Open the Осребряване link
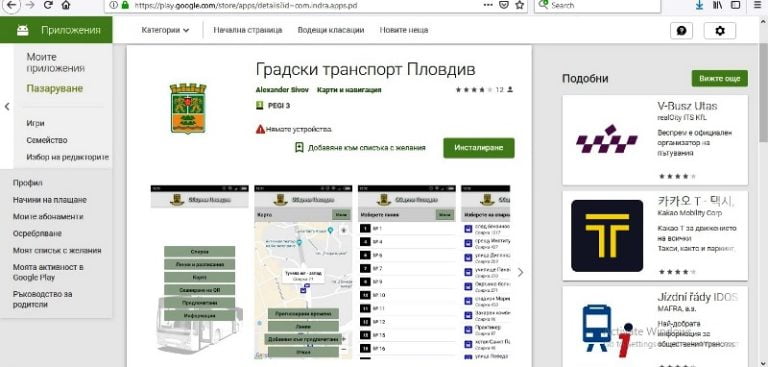Viewport: 768px width, 367px height. 37,234
